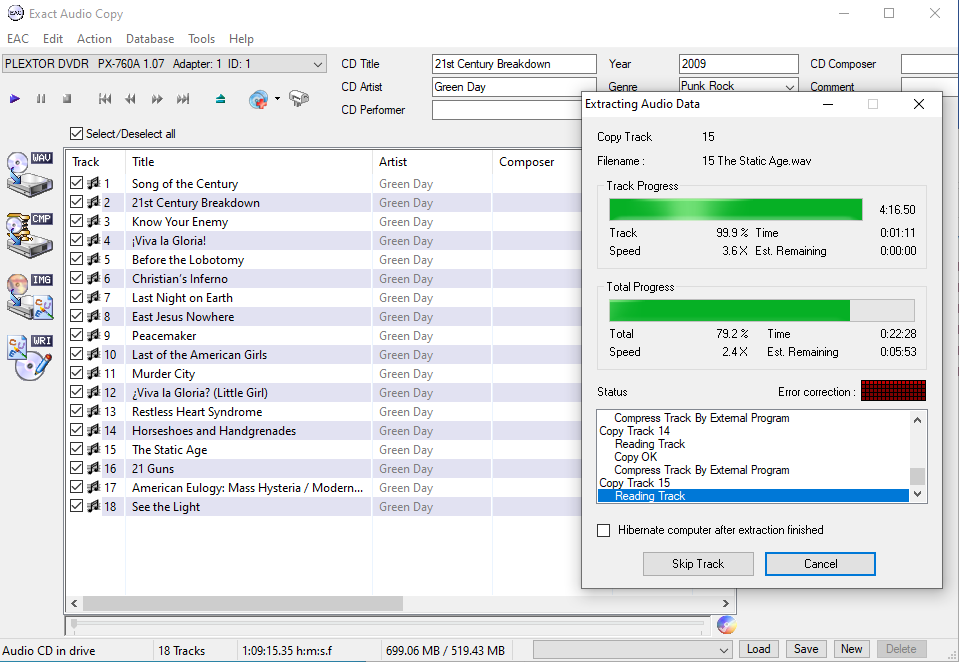Image resolution: width=959 pixels, height=662 pixels.
Task: Uncheck track 7 Last Night on Earth
Action: click(76, 297)
